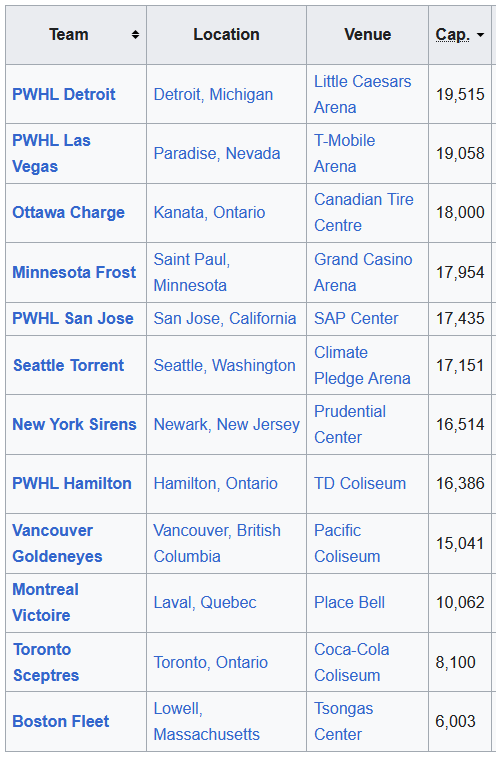
Task: Open the Place Bell venue link
Action: click(349, 603)
